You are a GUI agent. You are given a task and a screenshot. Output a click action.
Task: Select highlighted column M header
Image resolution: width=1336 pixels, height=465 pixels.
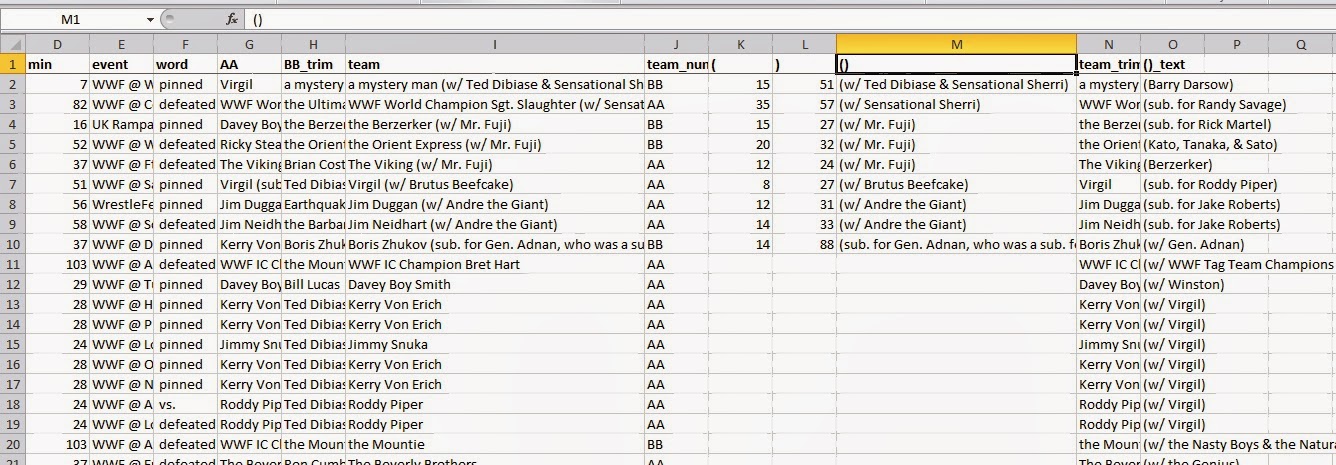coord(956,45)
